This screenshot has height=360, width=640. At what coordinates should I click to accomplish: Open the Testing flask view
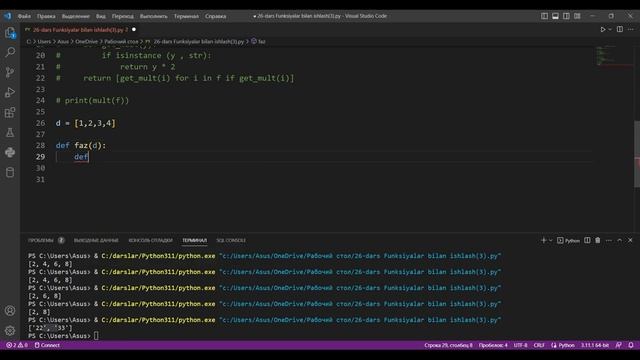(x=10, y=132)
